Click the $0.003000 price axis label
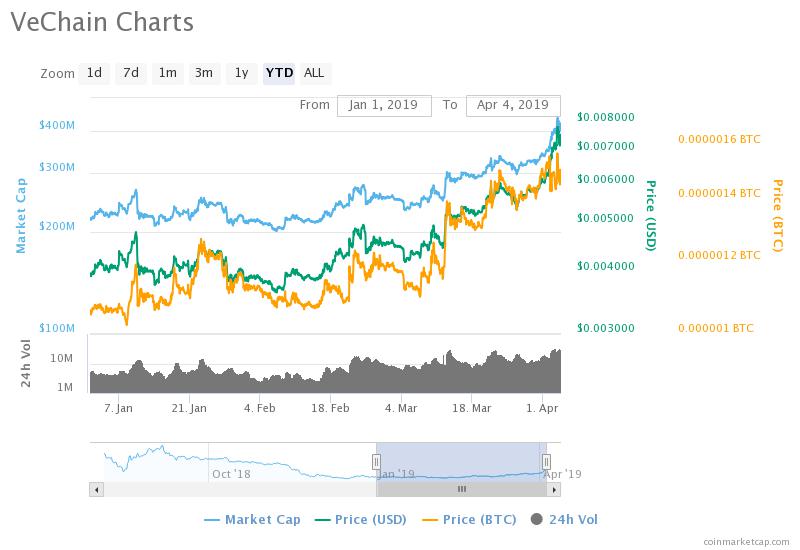The image size is (800, 550). [x=606, y=328]
